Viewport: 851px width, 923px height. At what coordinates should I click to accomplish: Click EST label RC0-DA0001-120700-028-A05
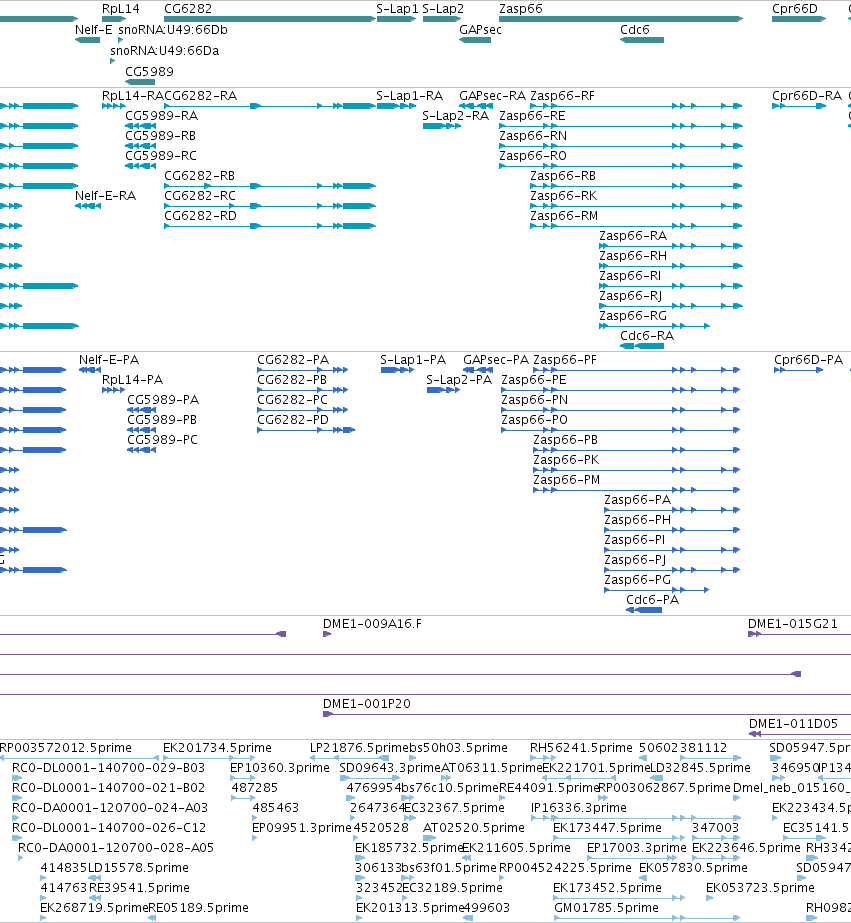[x=116, y=848]
